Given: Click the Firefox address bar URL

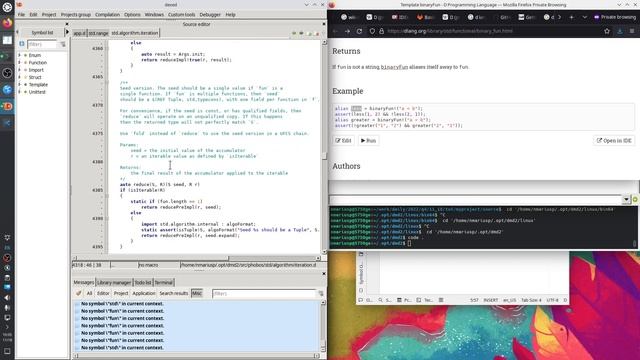Looking at the screenshot, I should 450,31.
